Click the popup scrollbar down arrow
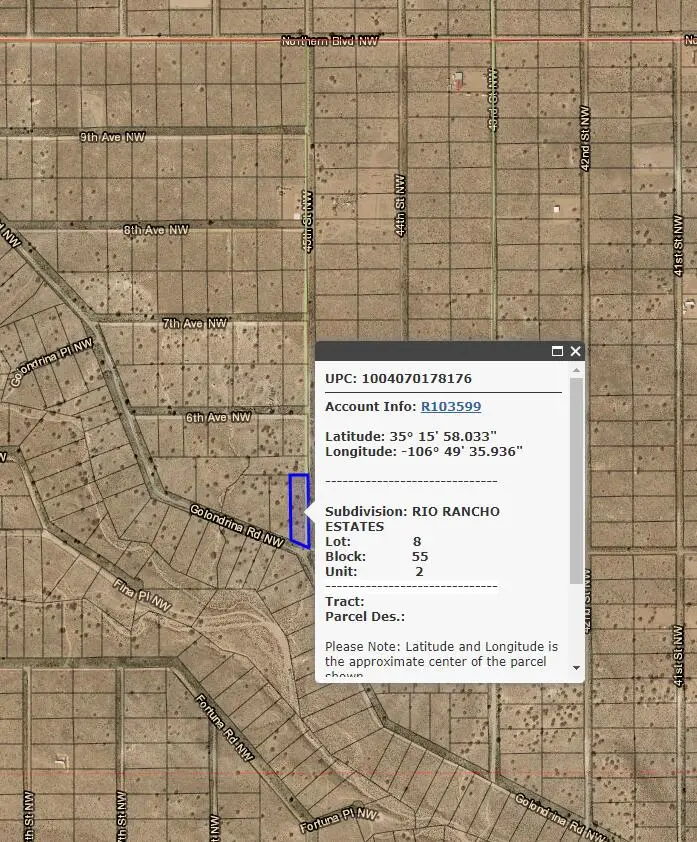 click(x=576, y=667)
